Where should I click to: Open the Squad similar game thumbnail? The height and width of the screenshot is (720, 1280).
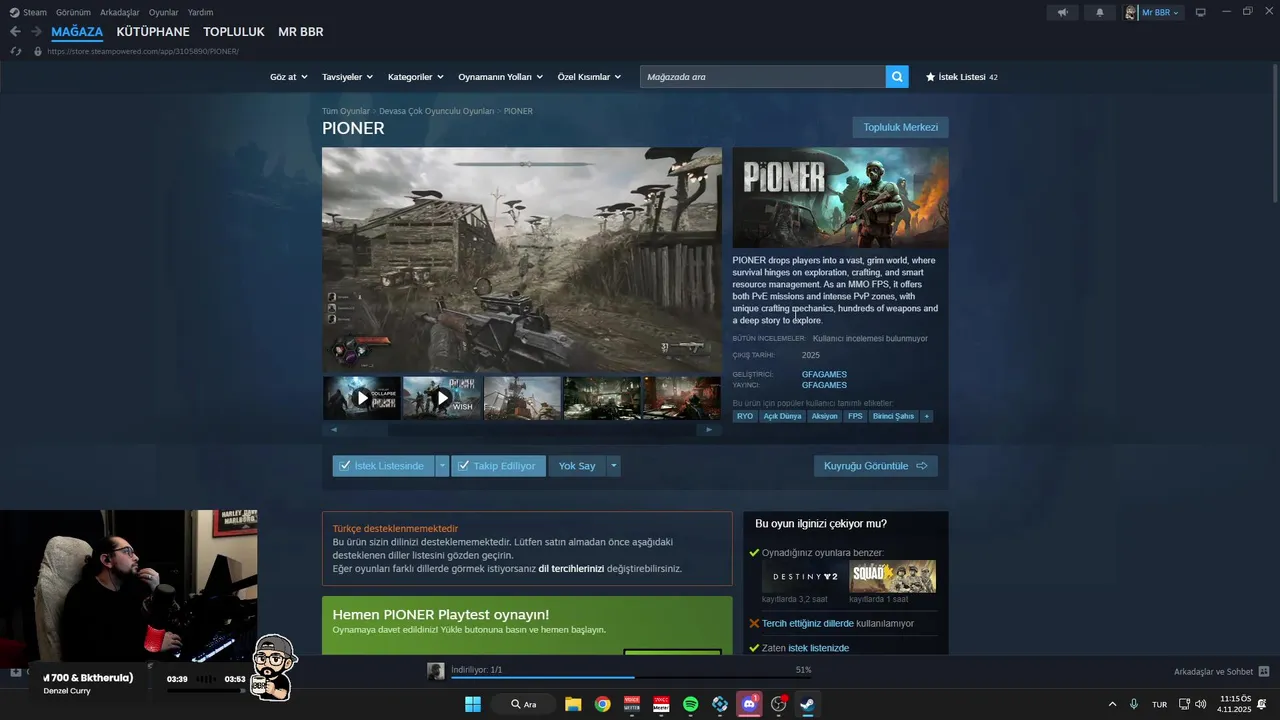(x=893, y=577)
